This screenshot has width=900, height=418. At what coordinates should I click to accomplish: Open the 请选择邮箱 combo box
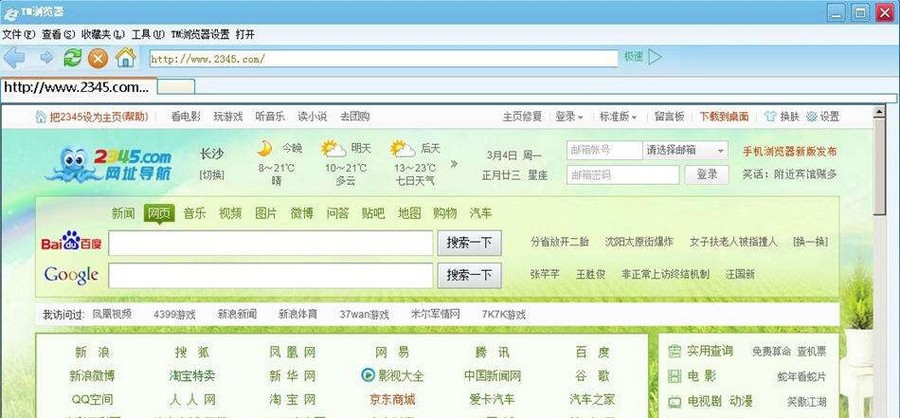point(685,150)
